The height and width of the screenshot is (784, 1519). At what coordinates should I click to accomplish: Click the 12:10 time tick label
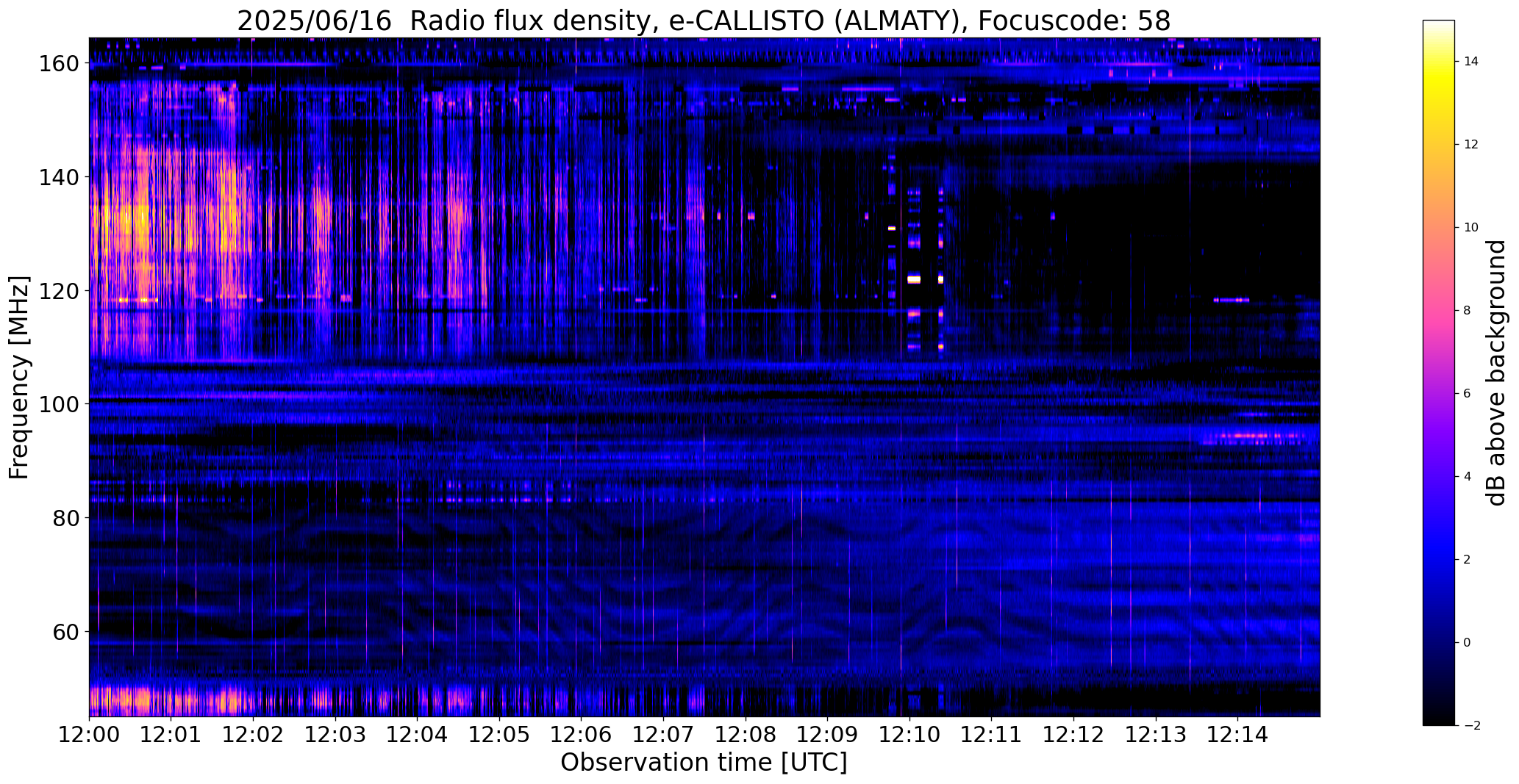click(x=909, y=734)
